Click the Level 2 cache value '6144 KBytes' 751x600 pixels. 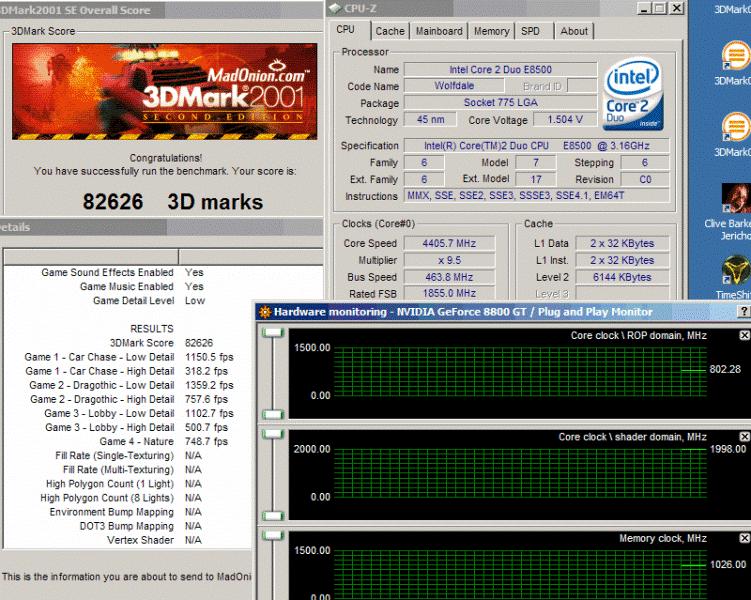pos(622,277)
